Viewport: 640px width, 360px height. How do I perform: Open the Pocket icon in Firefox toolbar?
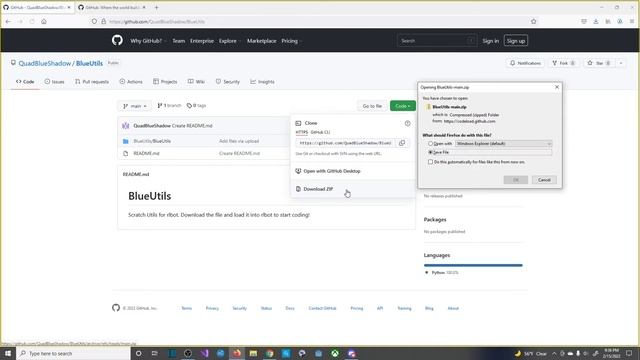coord(584,21)
